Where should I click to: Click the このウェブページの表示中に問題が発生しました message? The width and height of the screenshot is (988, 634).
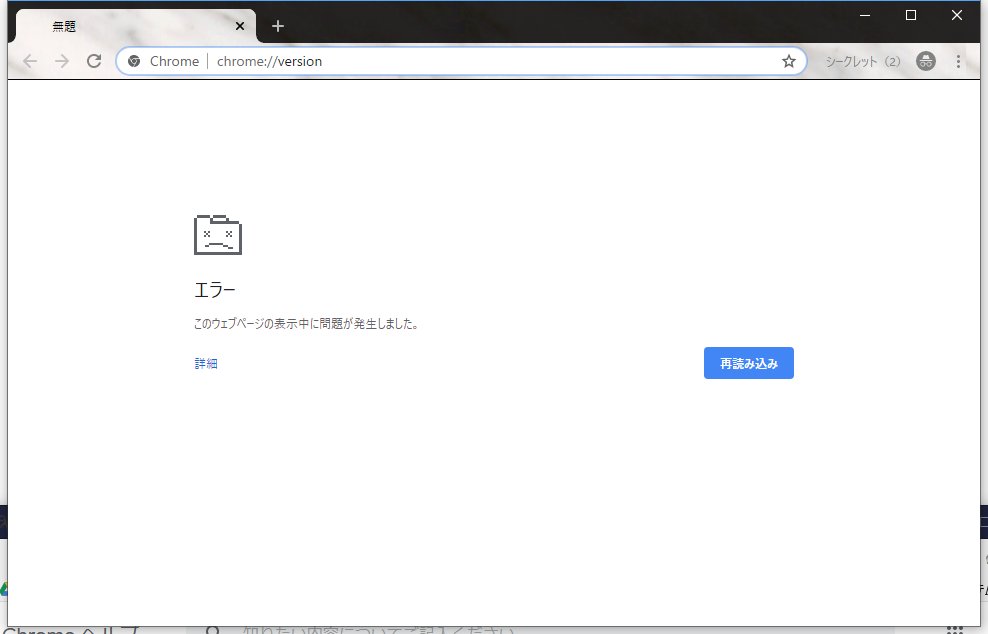306,323
